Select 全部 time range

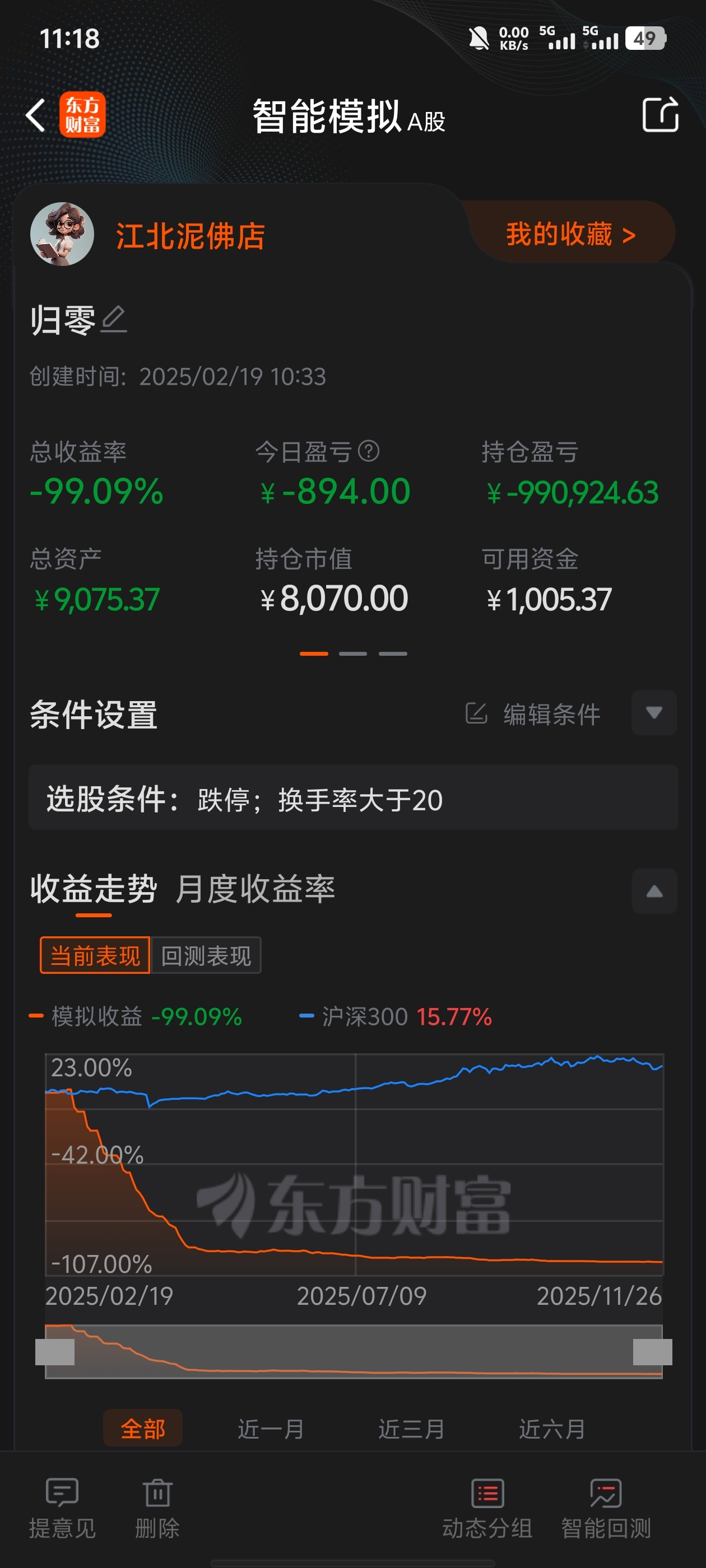point(143,1428)
